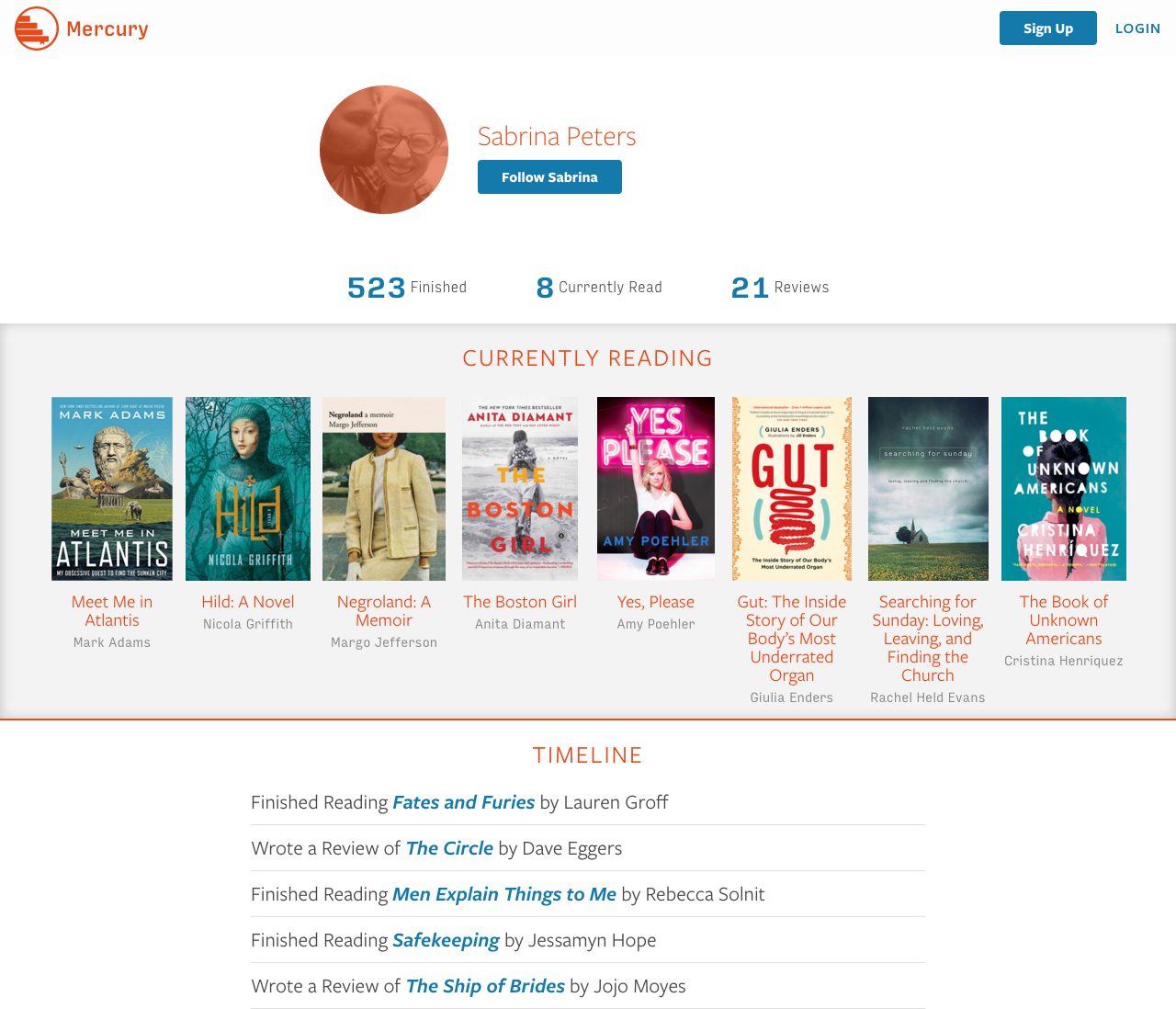This screenshot has width=1176, height=1009.
Task: Click the Mercury stacked-books logo icon
Action: [x=37, y=28]
